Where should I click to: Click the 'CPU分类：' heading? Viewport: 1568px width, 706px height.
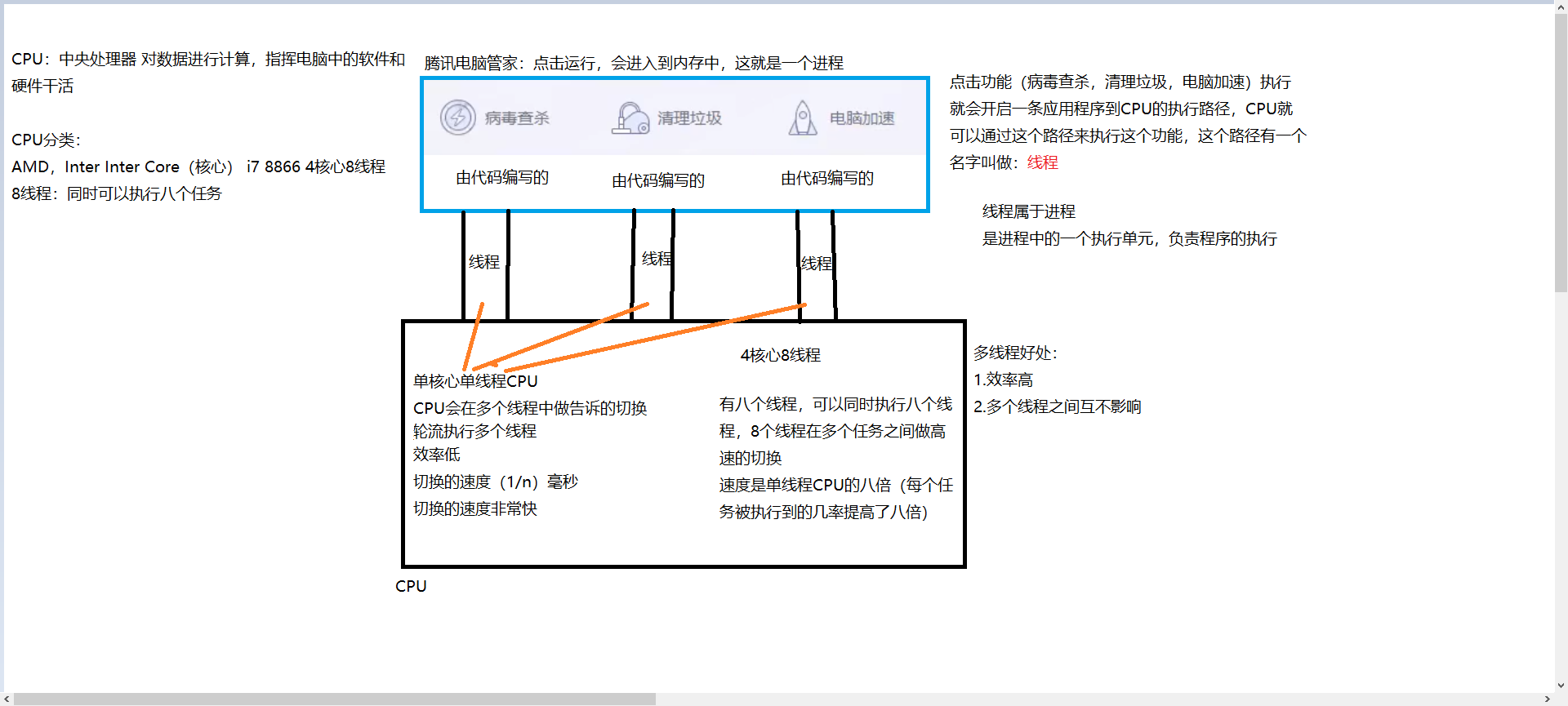click(x=46, y=140)
